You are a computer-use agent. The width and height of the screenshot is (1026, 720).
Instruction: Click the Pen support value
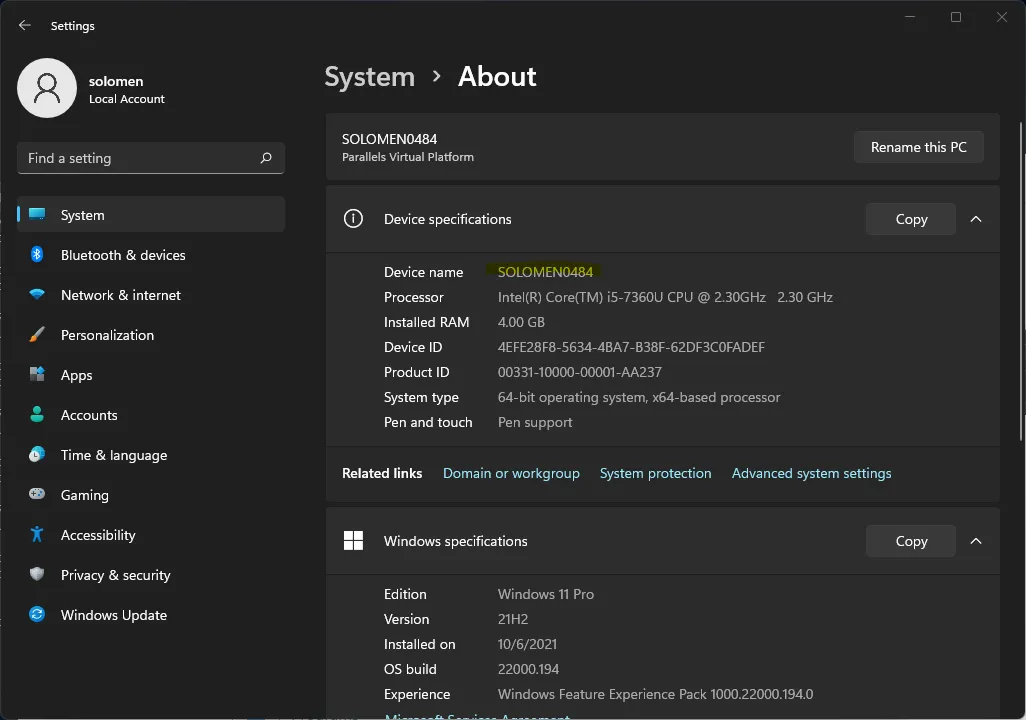click(x=535, y=422)
